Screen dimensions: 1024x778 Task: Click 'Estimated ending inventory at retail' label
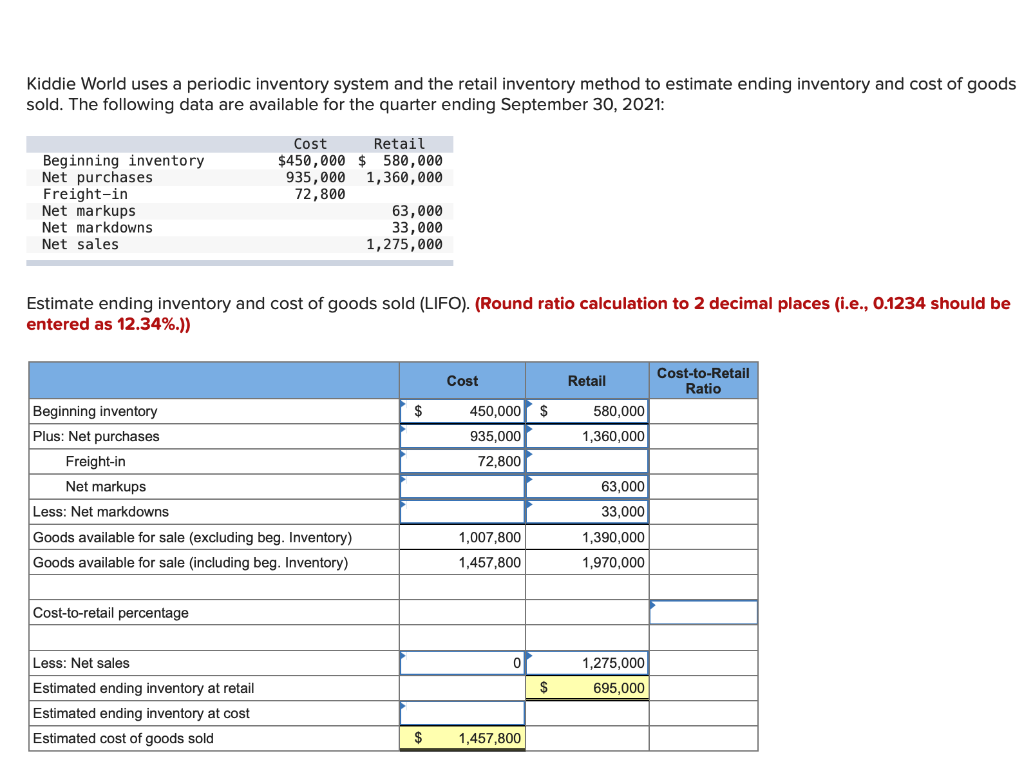(x=144, y=688)
